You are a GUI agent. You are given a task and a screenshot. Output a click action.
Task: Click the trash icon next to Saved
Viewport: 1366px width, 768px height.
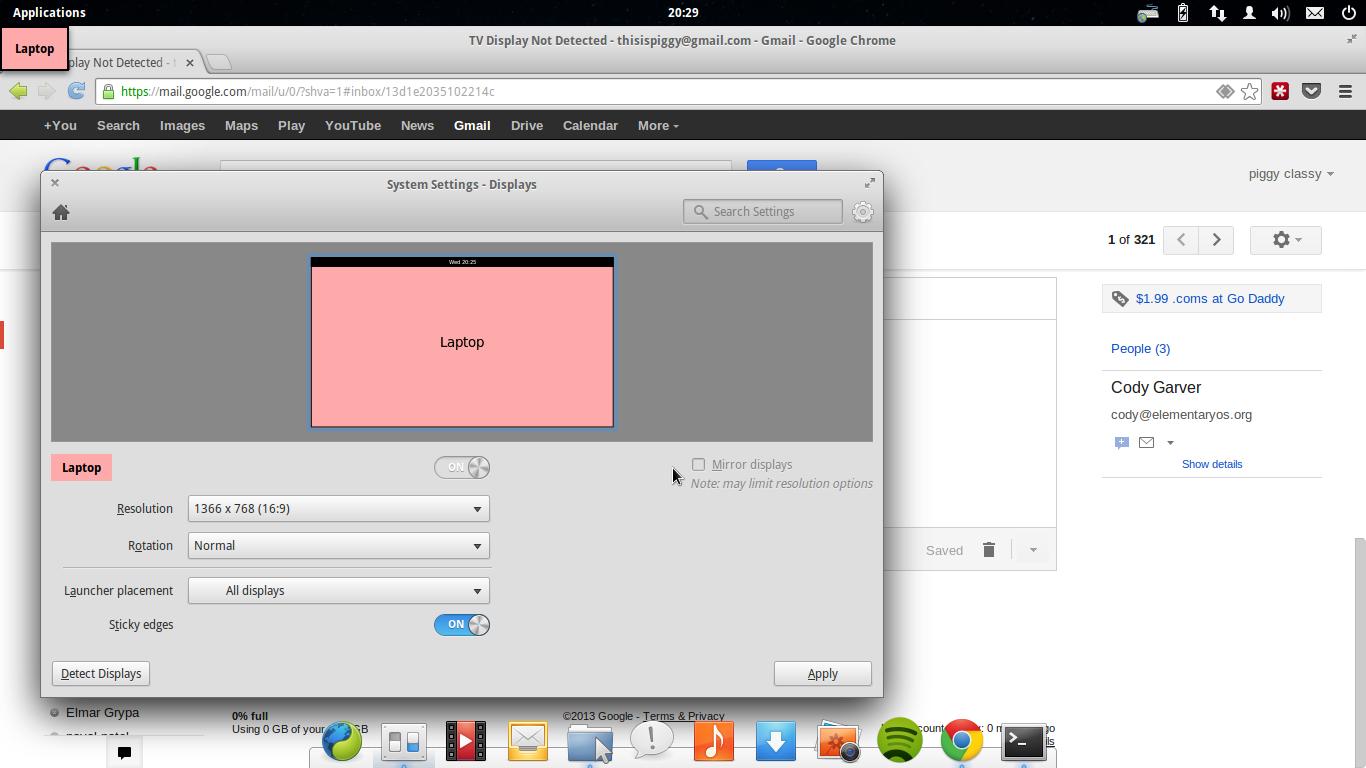[x=988, y=550]
